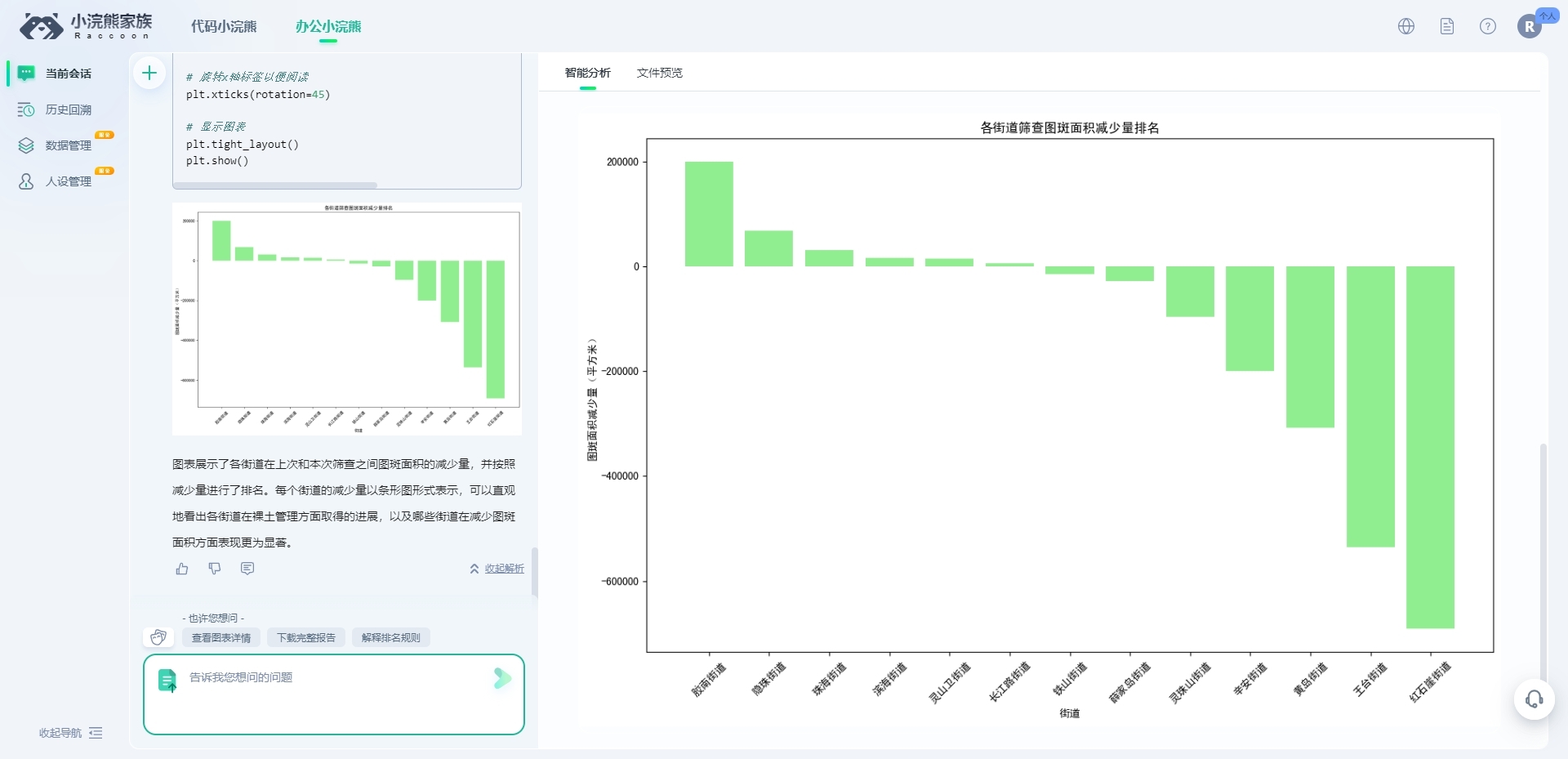Click the 个人 badge on avatar
Screen dimensions: 1568x759
point(1547,16)
